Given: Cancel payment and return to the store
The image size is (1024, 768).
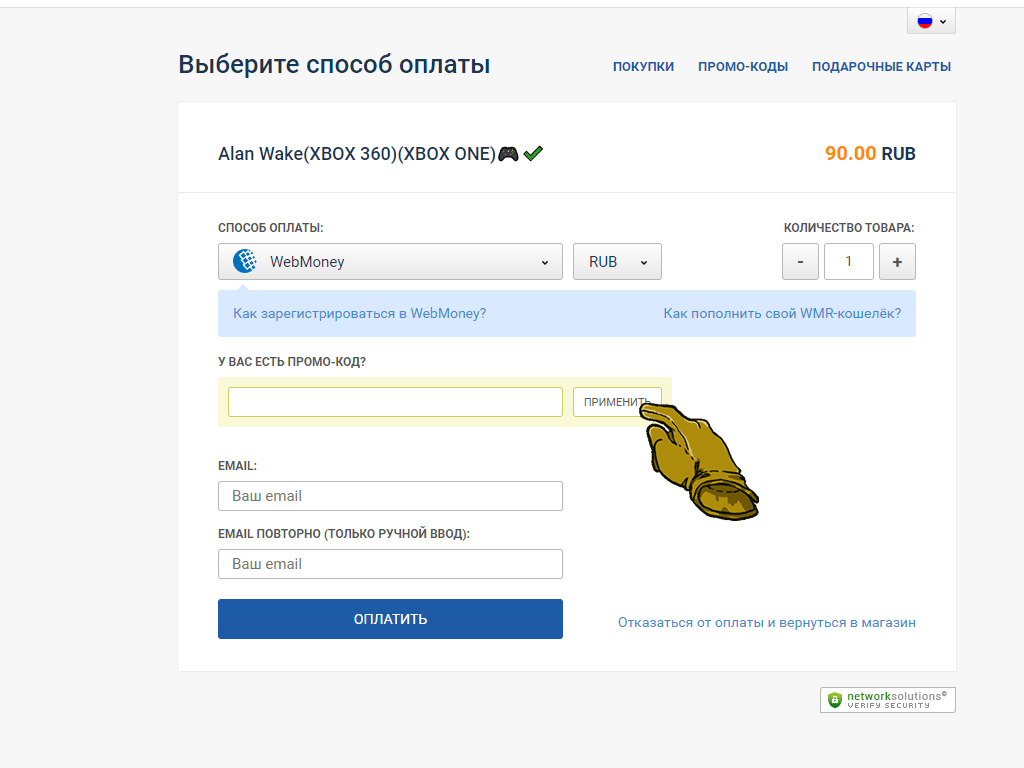Looking at the screenshot, I should click(x=766, y=622).
